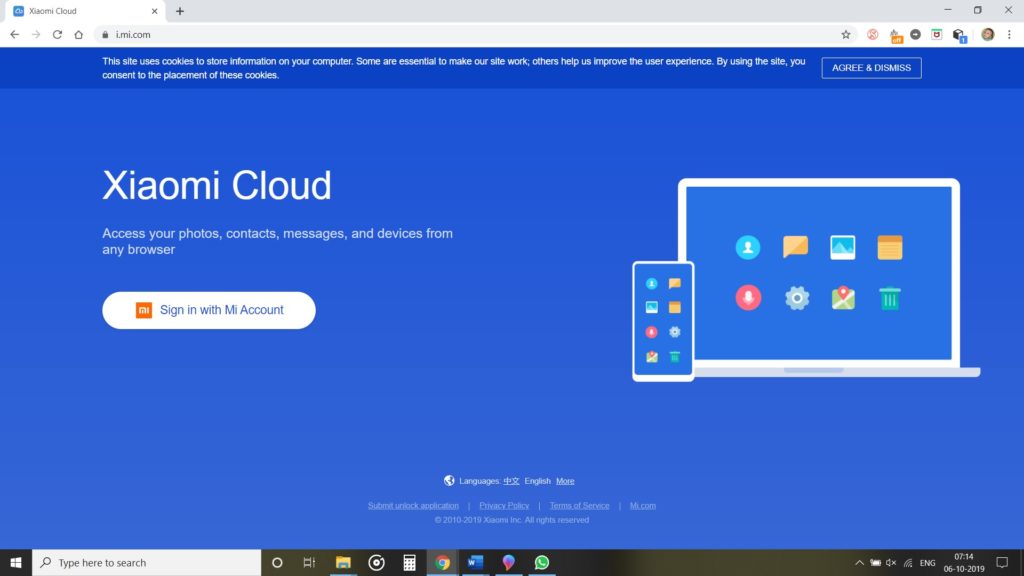Click the notes icon on laptop illustration
The height and width of the screenshot is (576, 1024).
click(x=889, y=248)
